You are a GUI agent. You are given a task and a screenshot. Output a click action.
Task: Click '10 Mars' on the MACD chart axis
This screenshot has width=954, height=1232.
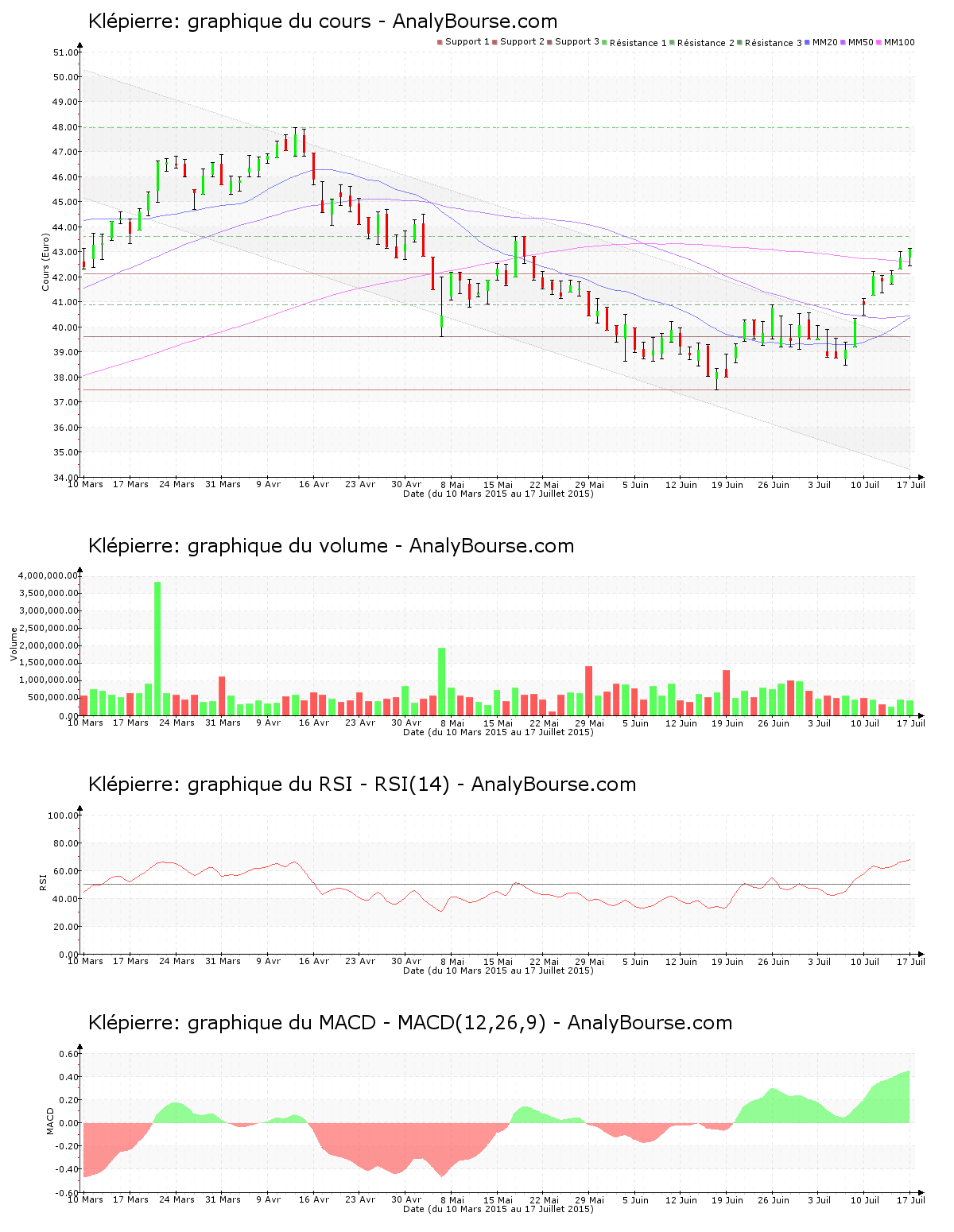click(x=85, y=1200)
